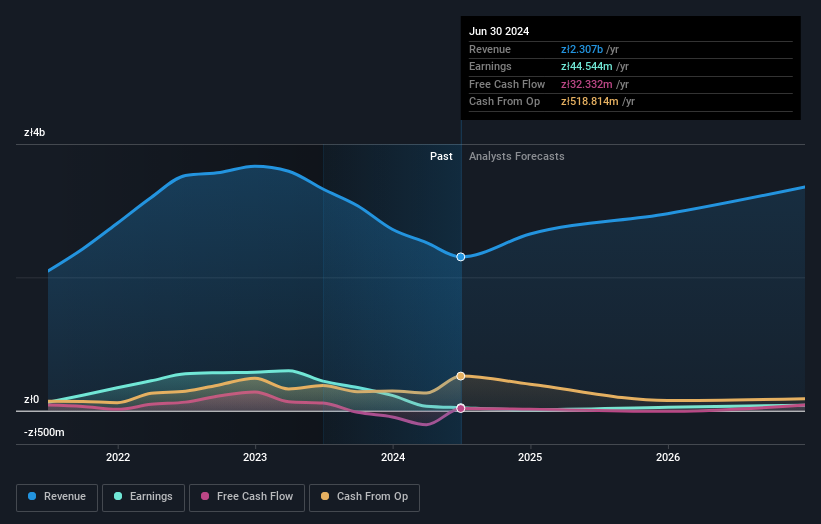Toggle the Free Cash Flow legend series
Viewport: 821px width, 524px height.
(x=247, y=497)
